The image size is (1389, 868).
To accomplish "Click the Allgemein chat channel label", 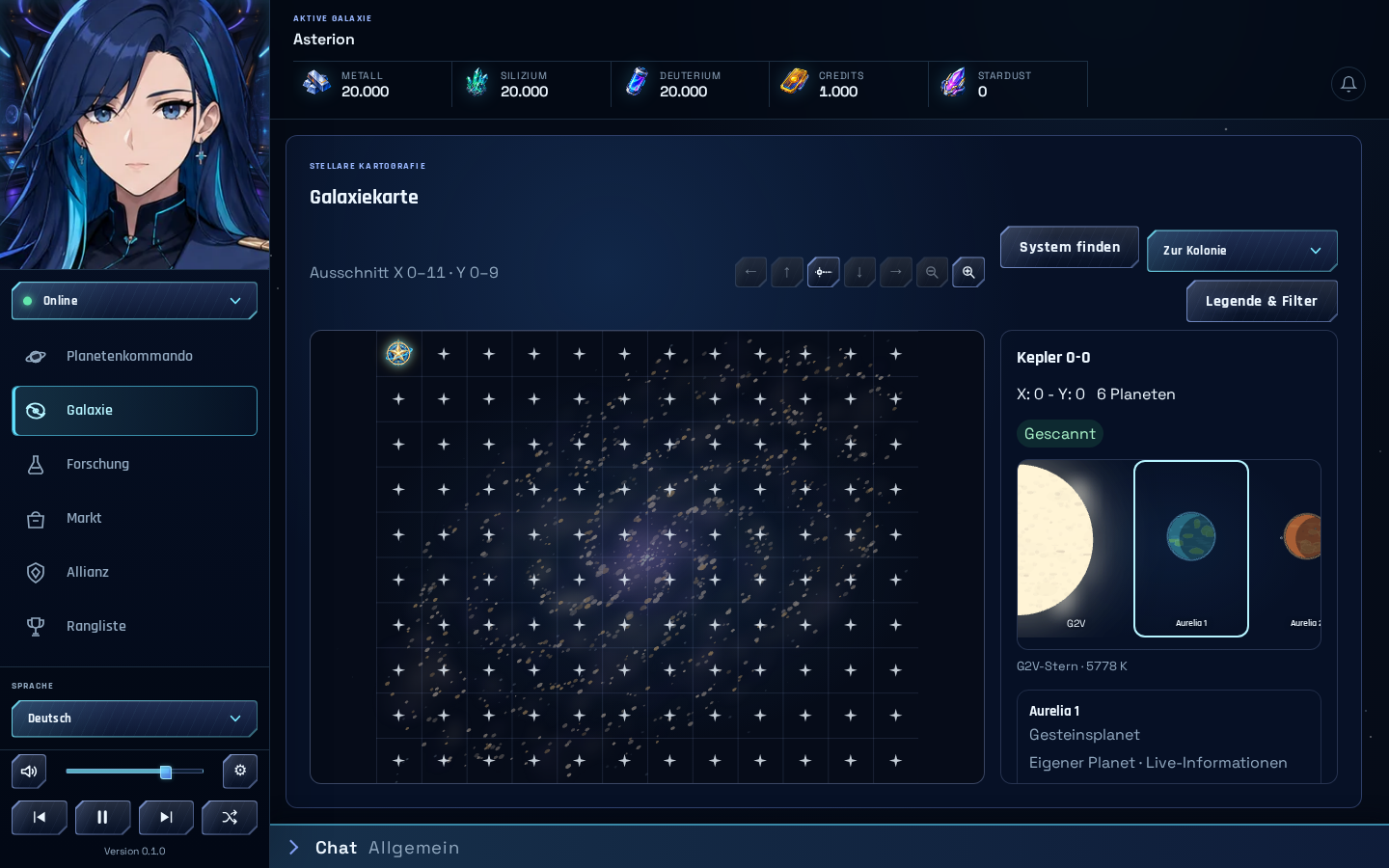I will click(x=414, y=848).
